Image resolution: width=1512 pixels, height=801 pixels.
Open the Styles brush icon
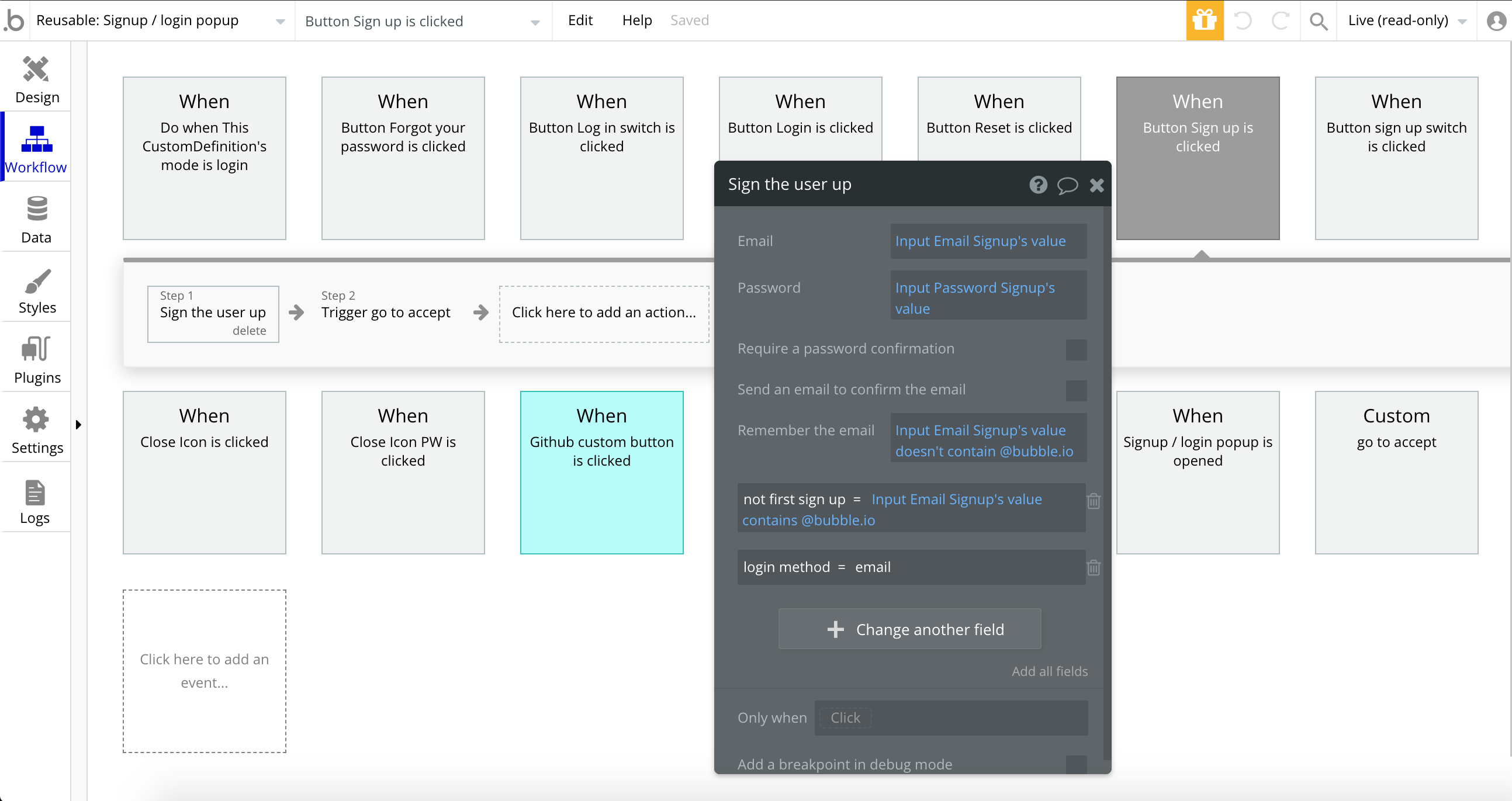(36, 280)
